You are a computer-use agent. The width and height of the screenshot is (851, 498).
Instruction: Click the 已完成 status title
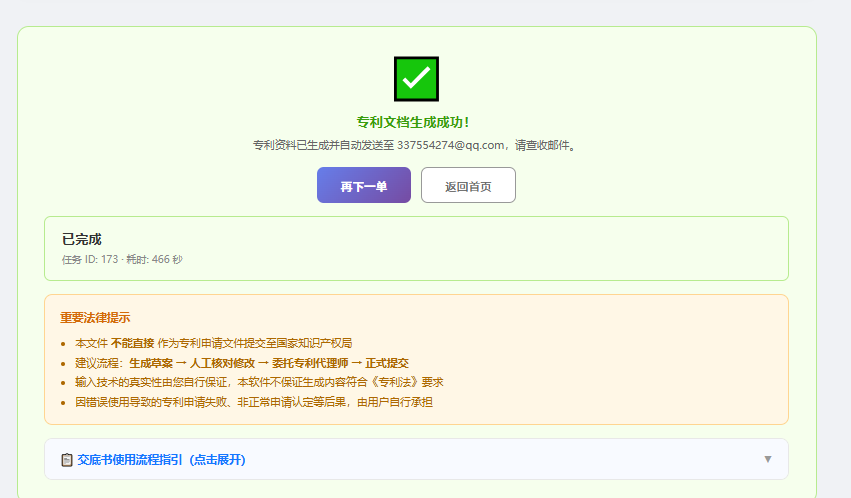(82, 239)
